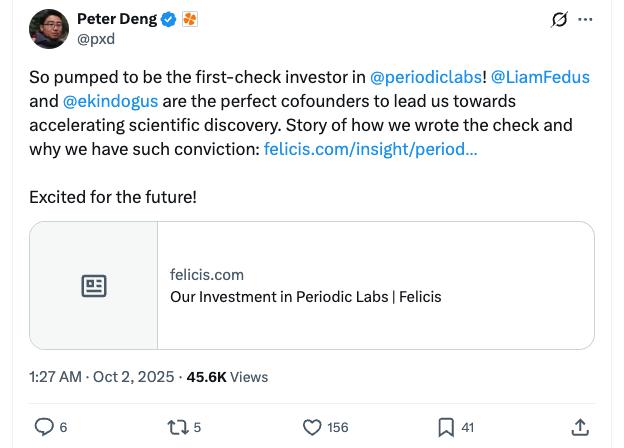Image resolution: width=624 pixels, height=448 pixels.
Task: Click the blue verified badge
Action: click(170, 19)
